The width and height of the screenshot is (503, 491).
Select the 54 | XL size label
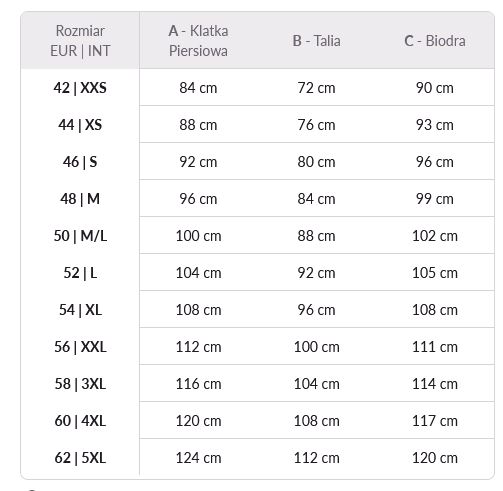tap(80, 310)
